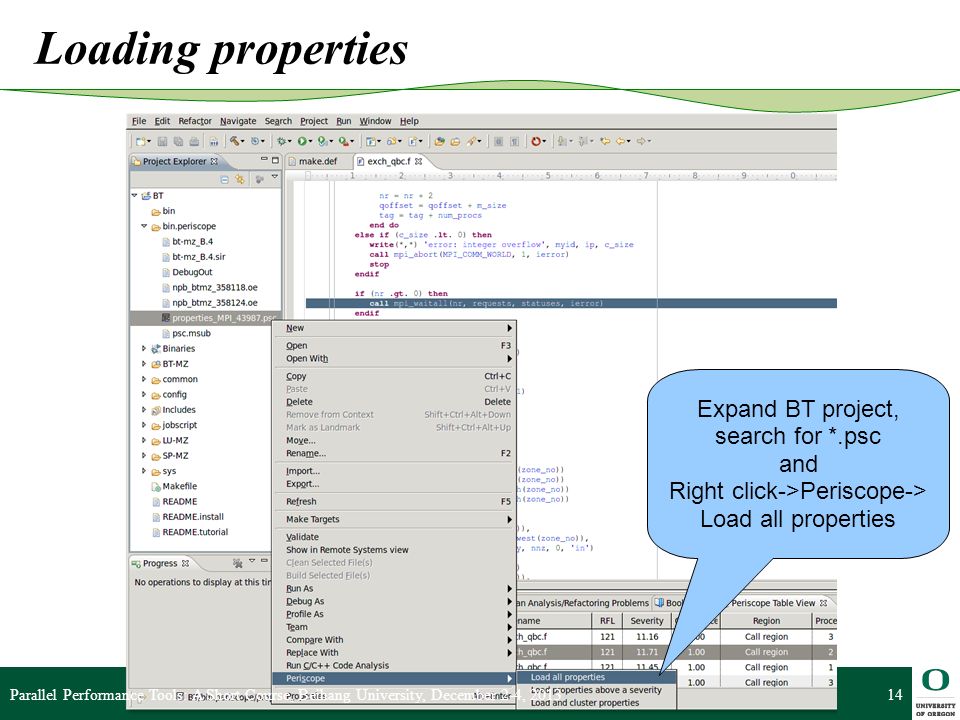Sort by the Severity column header
Viewport: 960px width, 720px height.
pos(647,621)
